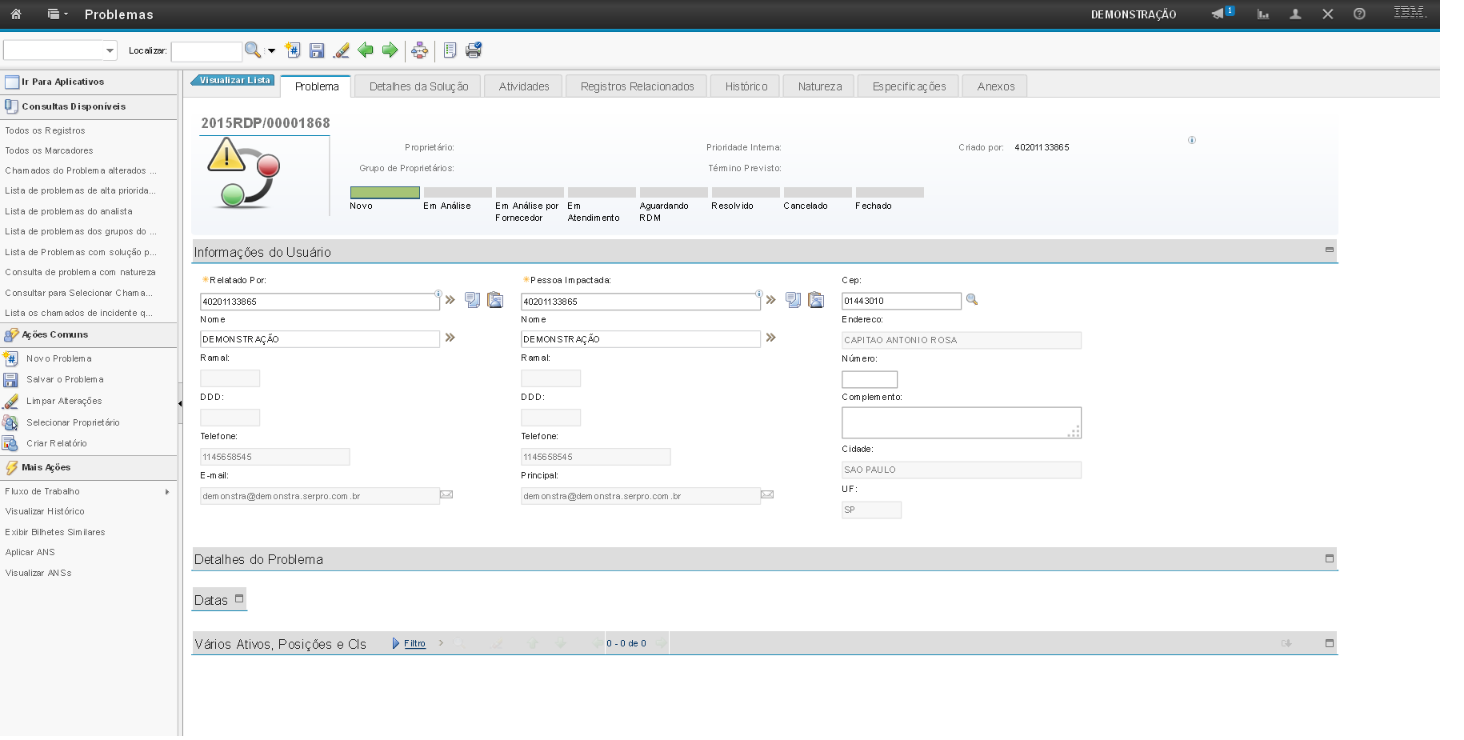The image size is (1464, 740).
Task: Expand the Detalhes do Problema section
Action: pyautogui.click(x=1329, y=558)
